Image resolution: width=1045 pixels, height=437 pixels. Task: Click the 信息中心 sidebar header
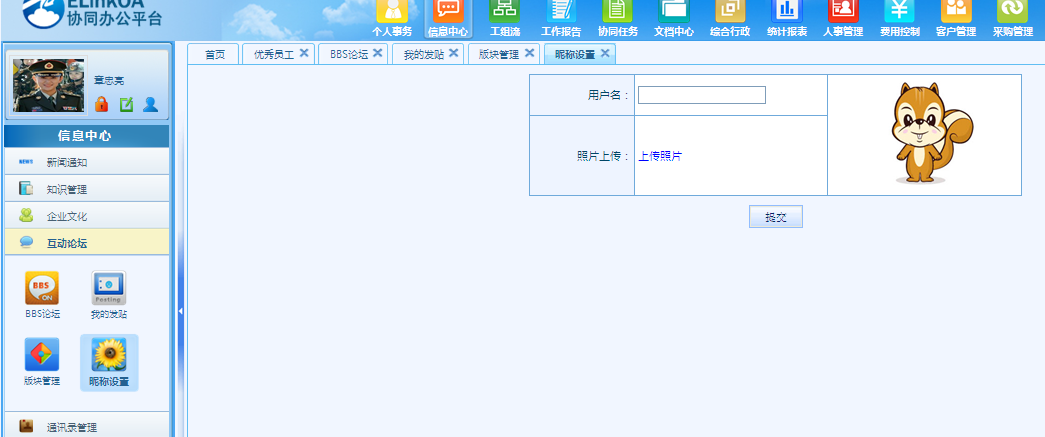click(85, 136)
